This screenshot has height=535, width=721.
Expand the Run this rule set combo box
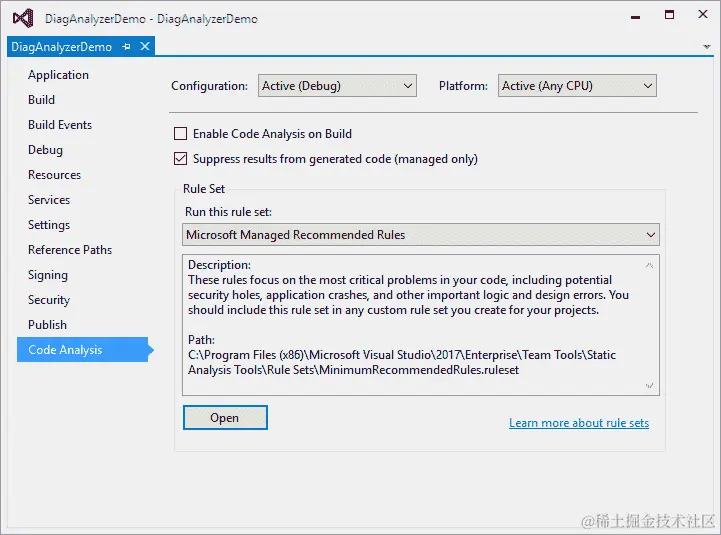point(421,235)
